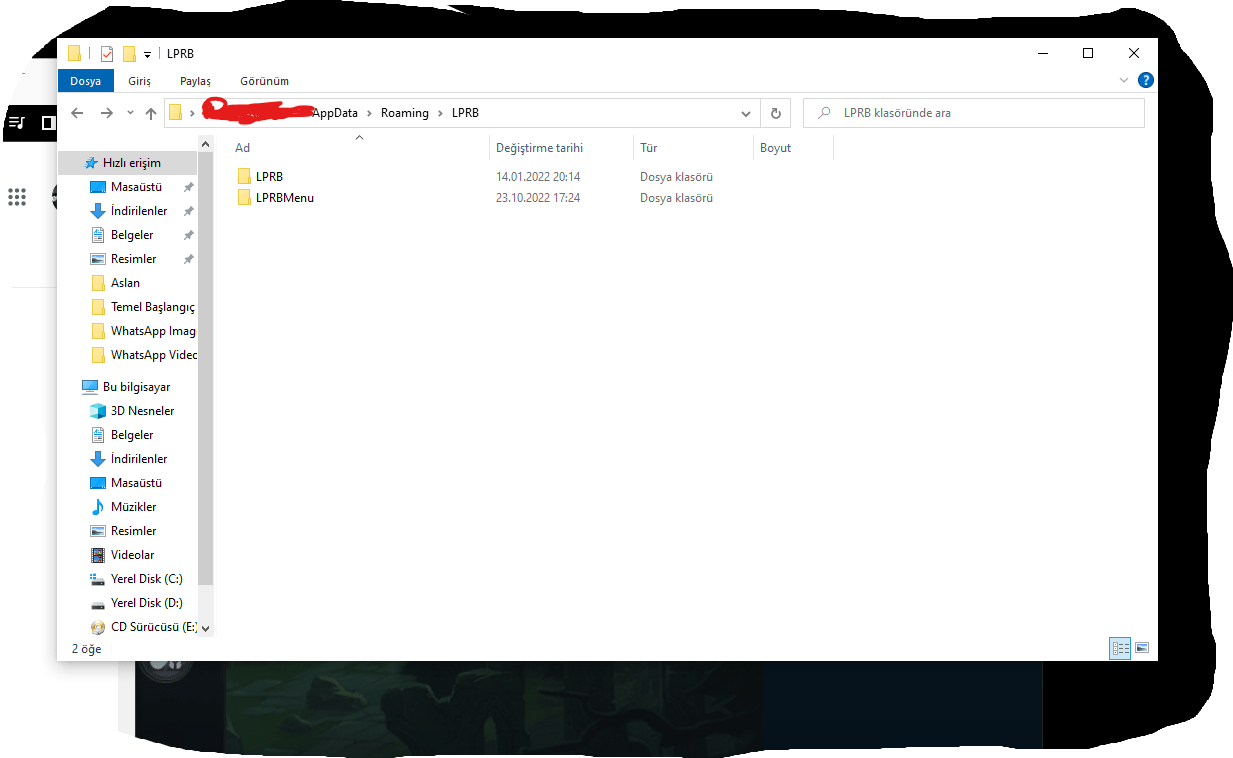
Task: Click the navigation pane scrollbar thumb
Action: (206, 369)
